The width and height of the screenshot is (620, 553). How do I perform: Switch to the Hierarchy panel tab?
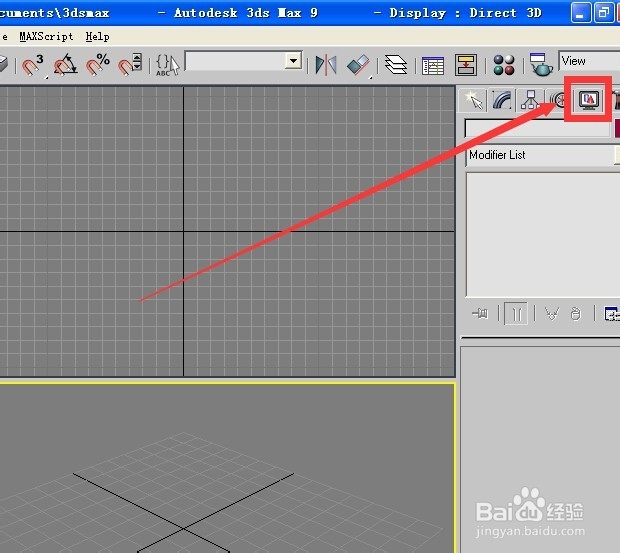pyautogui.click(x=530, y=100)
